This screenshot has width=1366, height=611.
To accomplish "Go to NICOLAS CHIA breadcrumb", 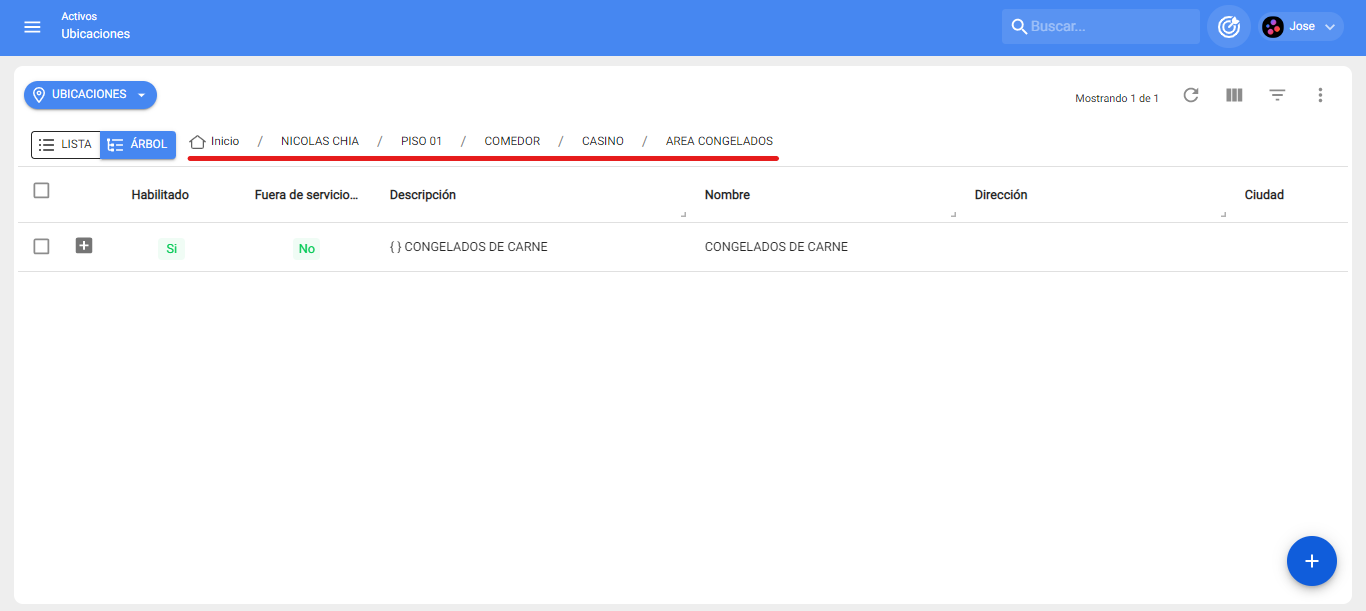I will point(319,142).
